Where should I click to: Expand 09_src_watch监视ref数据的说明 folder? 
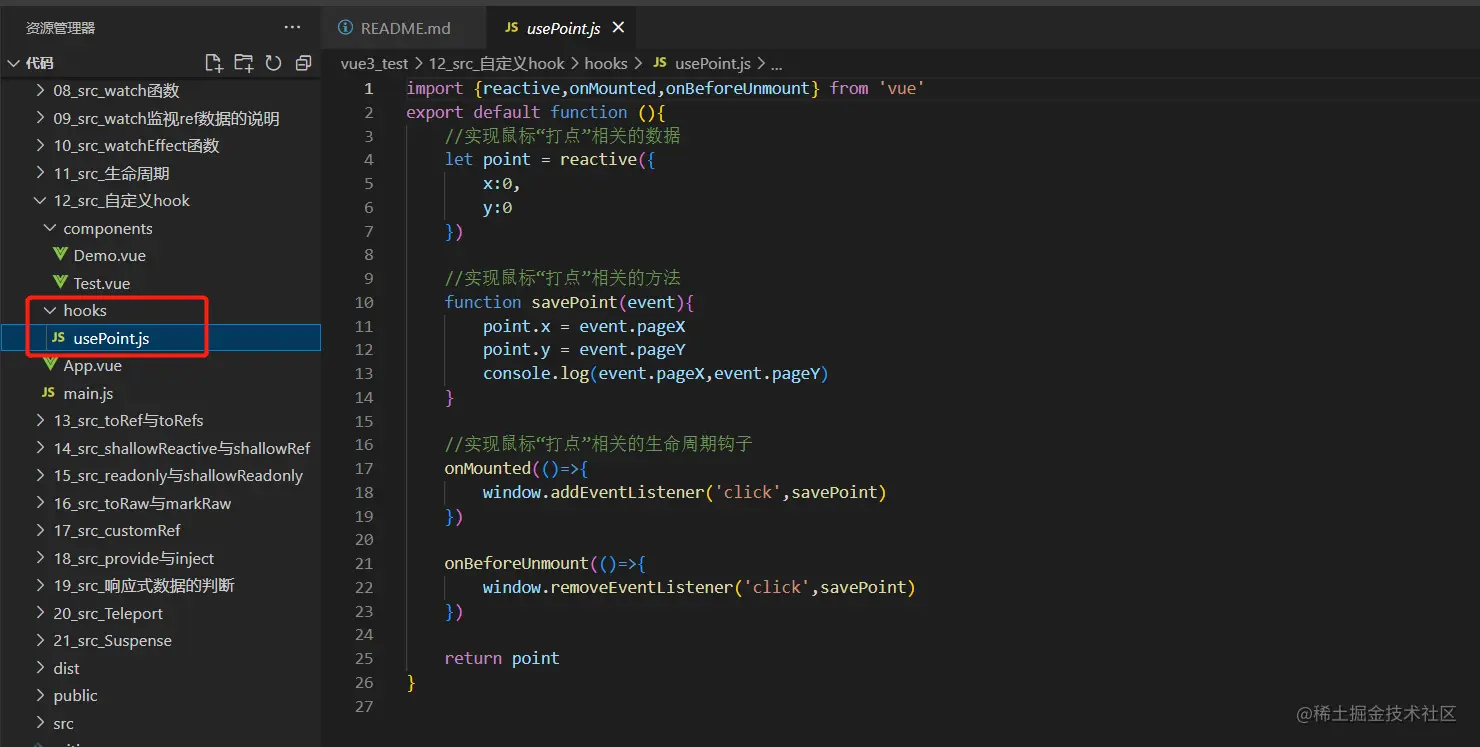(x=40, y=118)
